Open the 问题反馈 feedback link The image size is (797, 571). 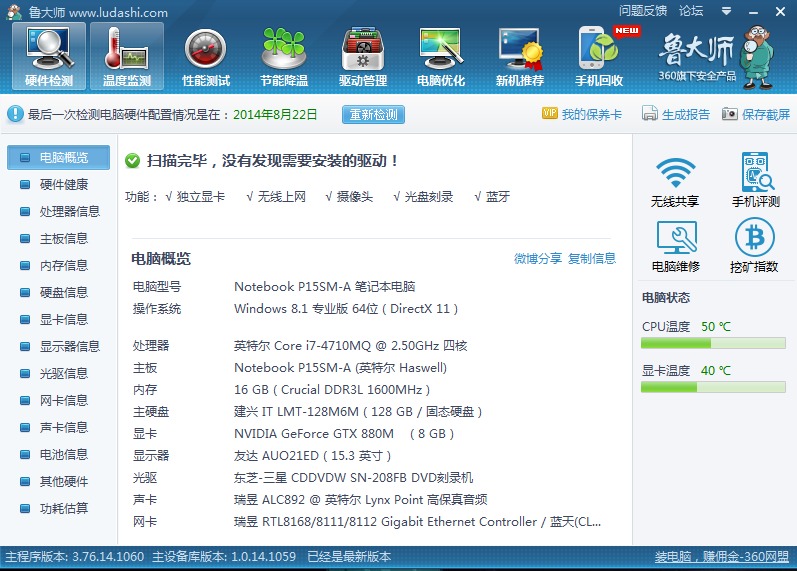[642, 11]
